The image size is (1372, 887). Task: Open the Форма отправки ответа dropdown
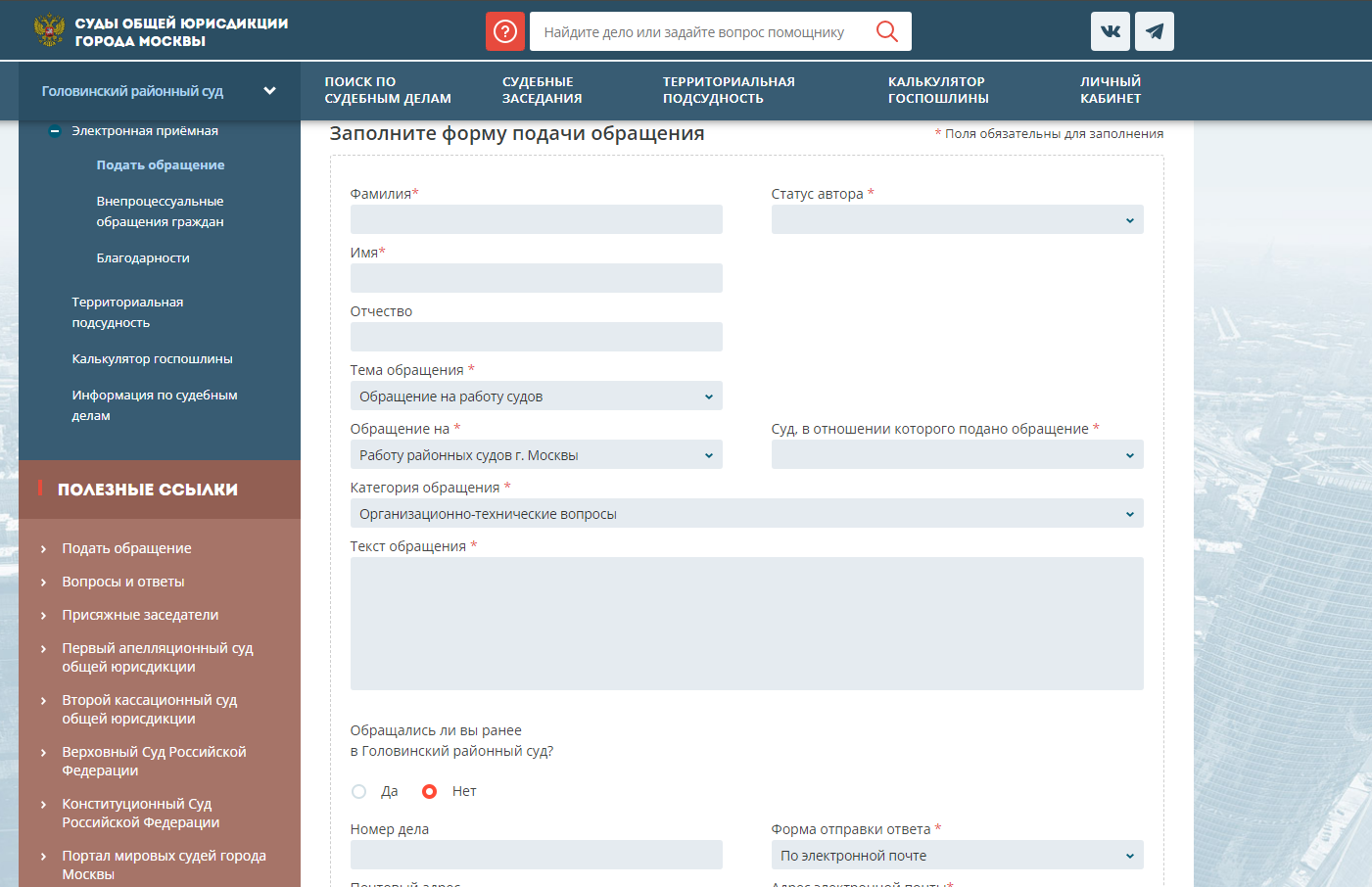957,856
